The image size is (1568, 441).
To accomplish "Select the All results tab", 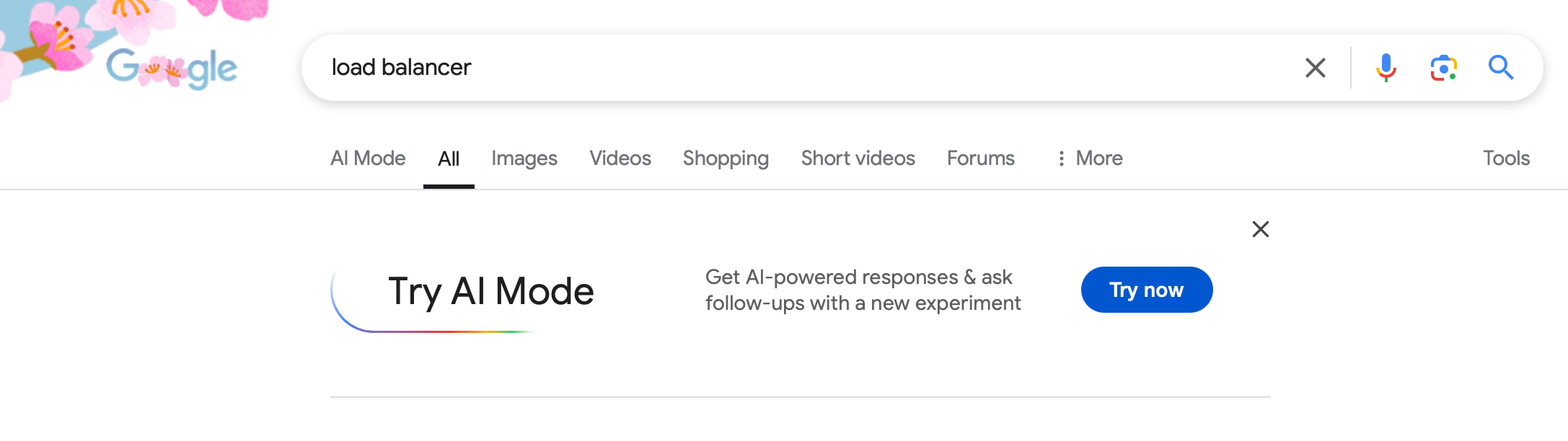I will (x=449, y=158).
